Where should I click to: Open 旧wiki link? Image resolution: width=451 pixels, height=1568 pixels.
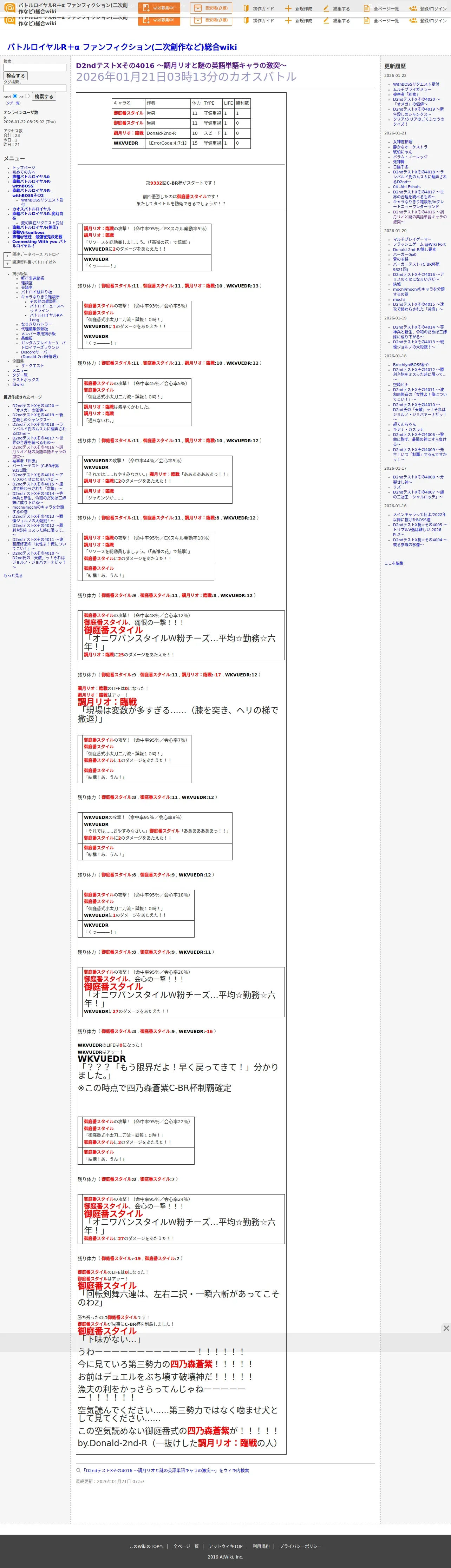(x=18, y=384)
